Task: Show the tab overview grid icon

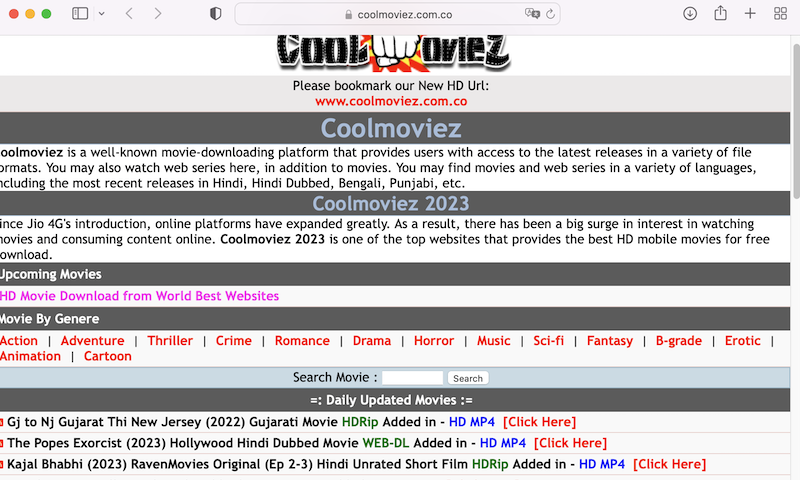Action: pyautogui.click(x=780, y=14)
